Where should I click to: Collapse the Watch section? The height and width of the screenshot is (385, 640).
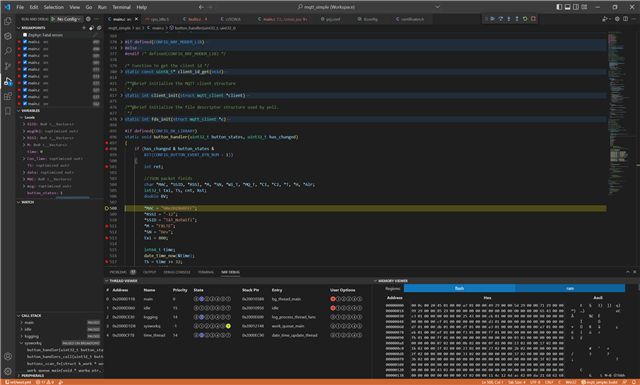pos(19,202)
